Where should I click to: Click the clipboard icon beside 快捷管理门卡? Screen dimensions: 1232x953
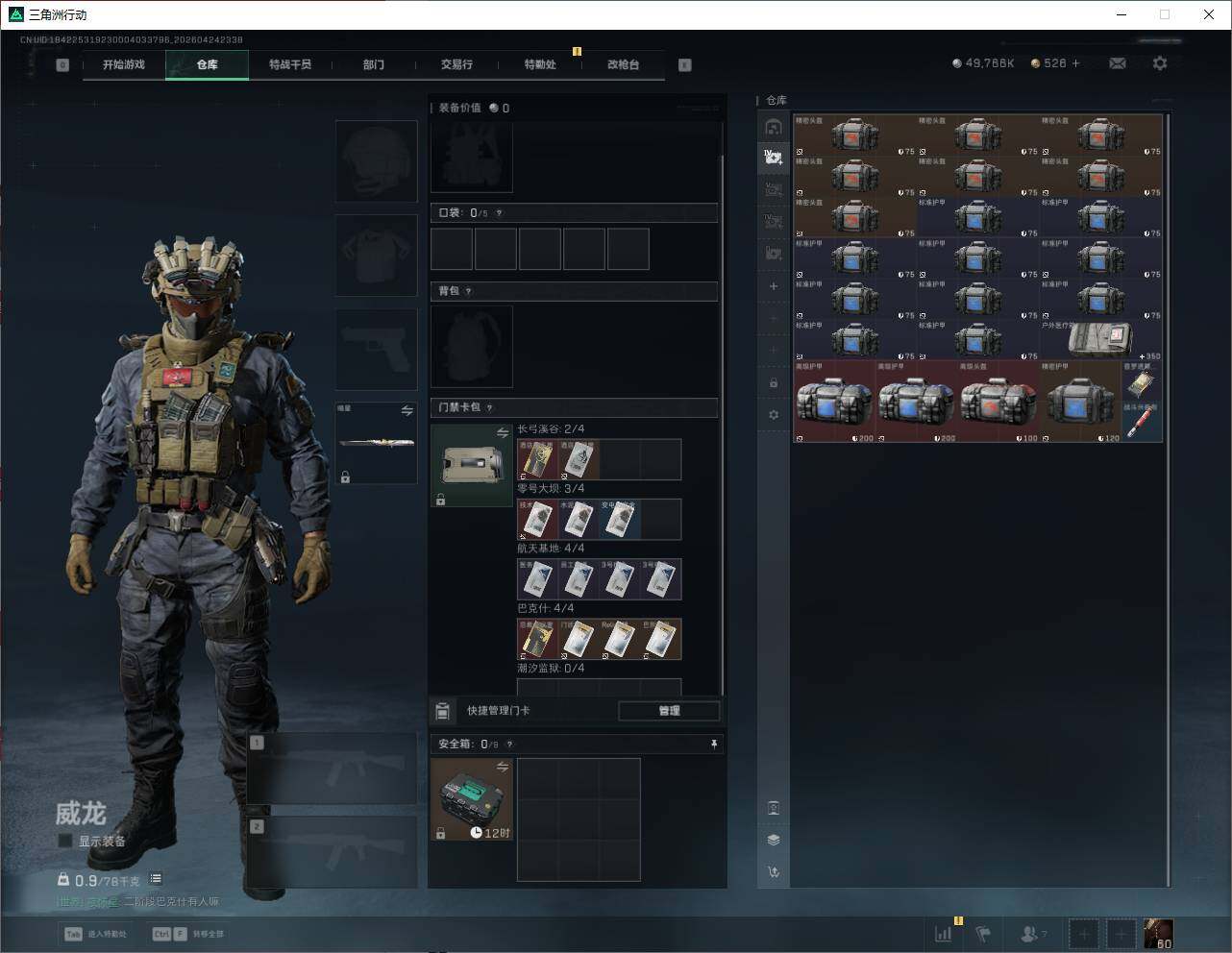(x=442, y=711)
